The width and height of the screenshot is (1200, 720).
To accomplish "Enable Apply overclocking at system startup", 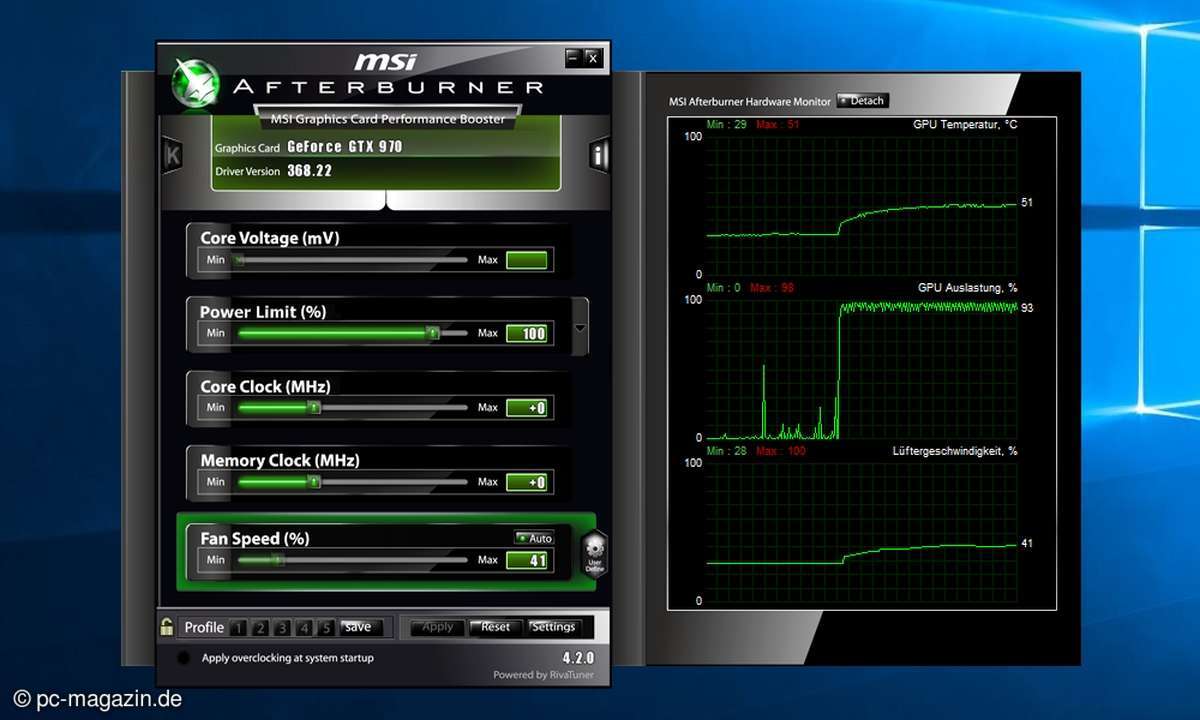I will pos(183,658).
